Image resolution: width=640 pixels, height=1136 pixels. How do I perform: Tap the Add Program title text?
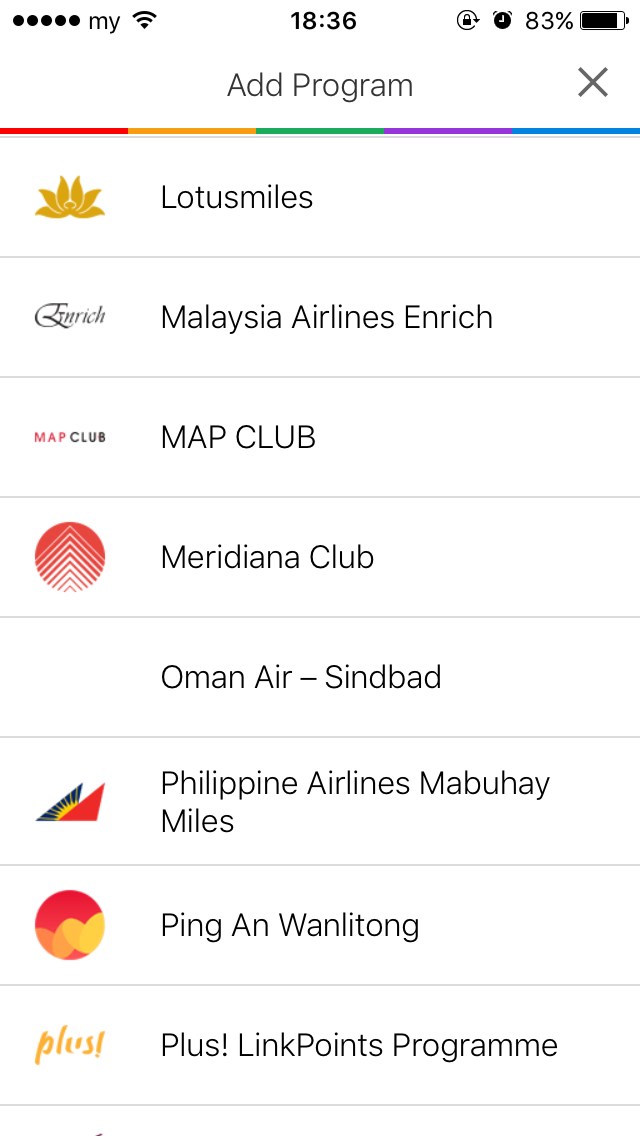tap(320, 85)
